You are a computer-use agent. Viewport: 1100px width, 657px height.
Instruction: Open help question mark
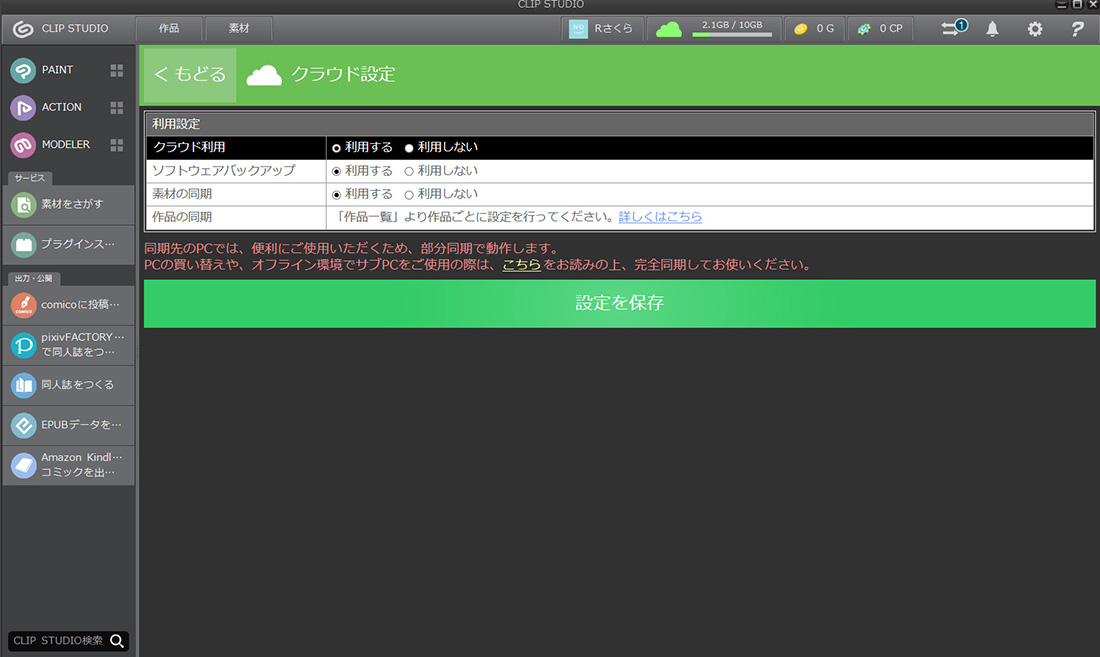(x=1078, y=29)
